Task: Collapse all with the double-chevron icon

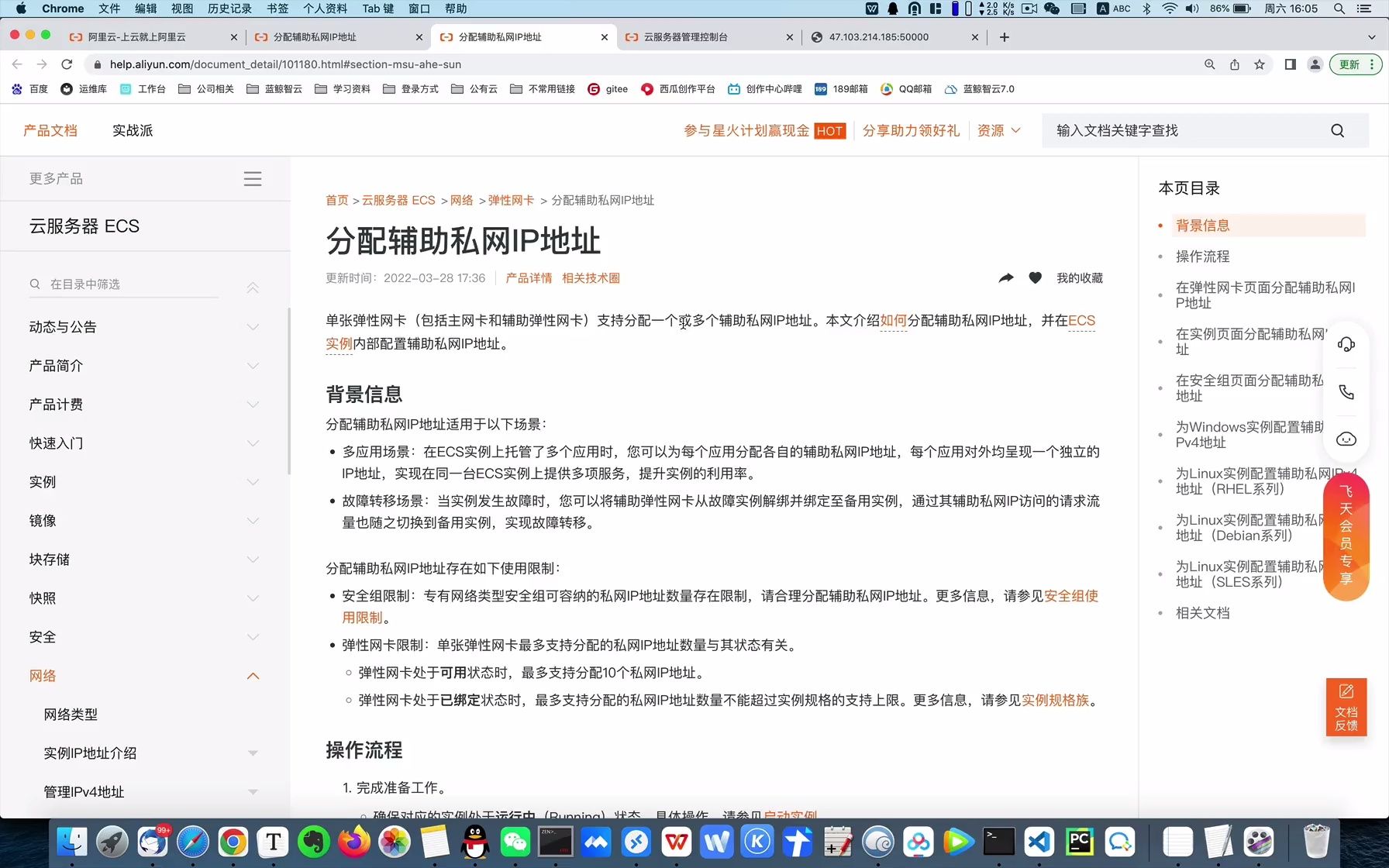Action: (253, 288)
